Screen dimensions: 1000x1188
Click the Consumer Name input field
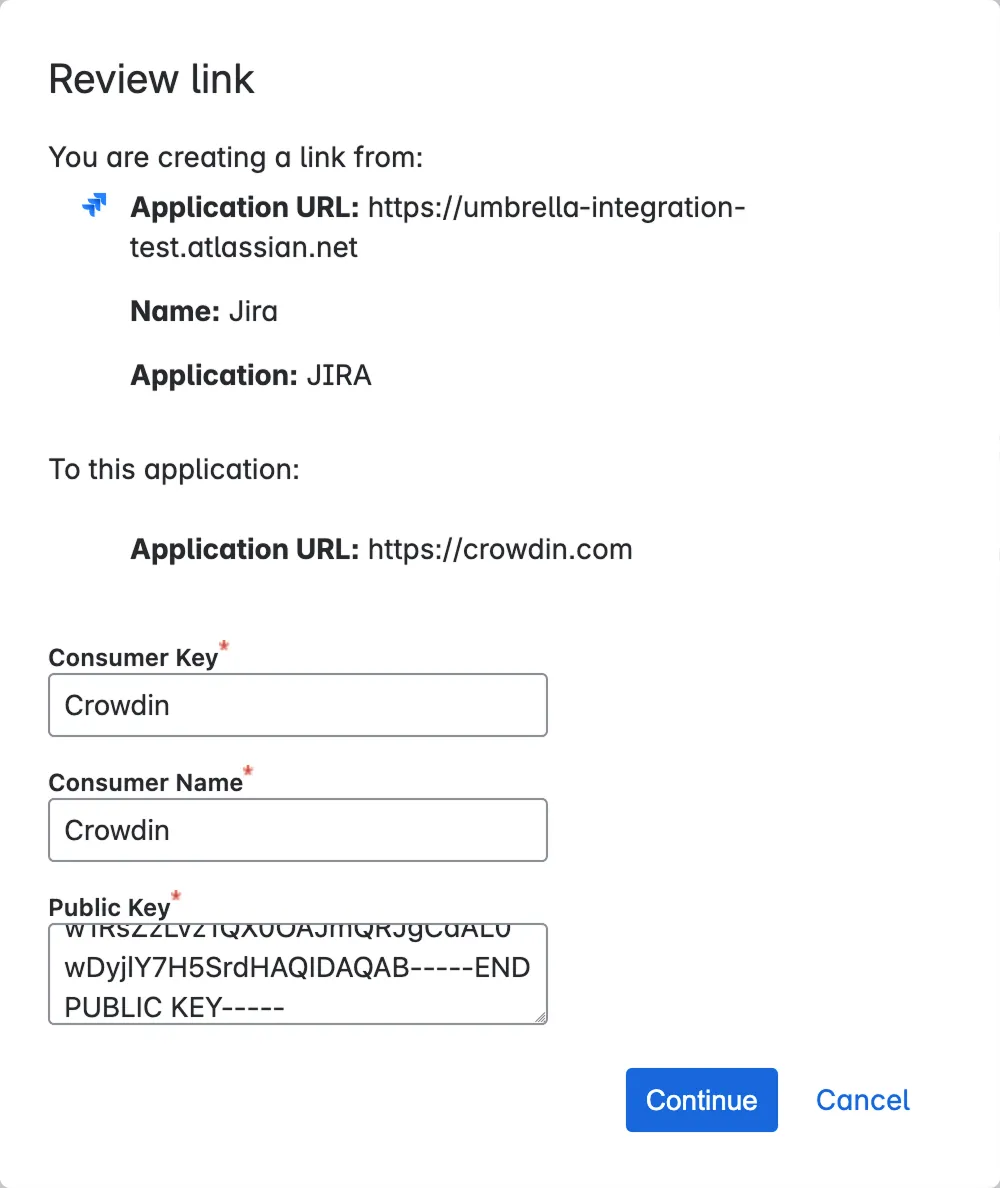click(297, 830)
